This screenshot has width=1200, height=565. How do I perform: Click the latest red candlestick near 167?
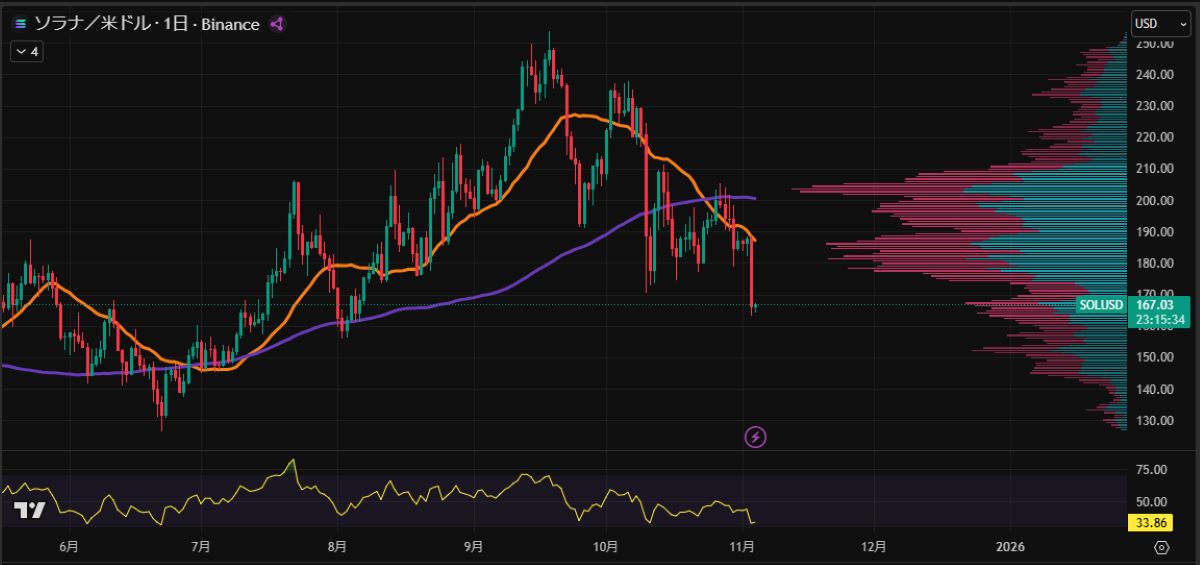point(751,273)
